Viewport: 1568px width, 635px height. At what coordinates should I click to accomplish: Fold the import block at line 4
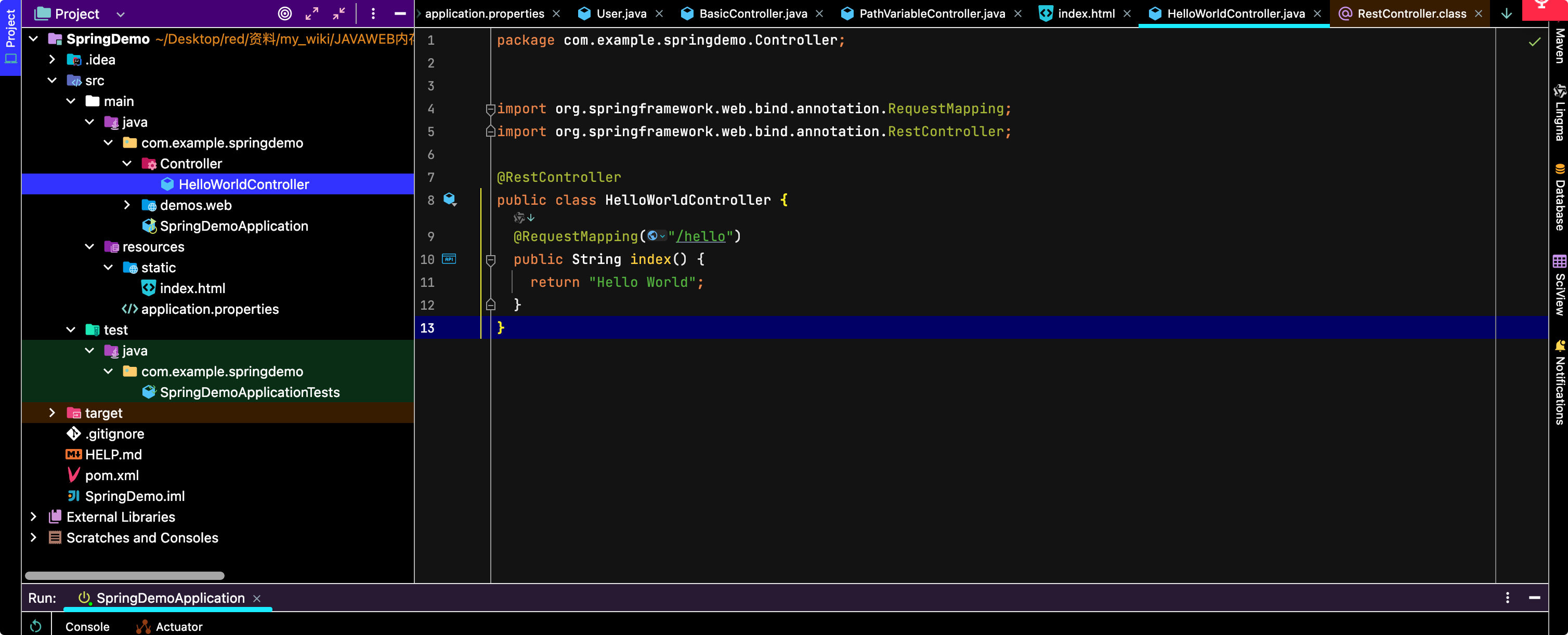490,110
